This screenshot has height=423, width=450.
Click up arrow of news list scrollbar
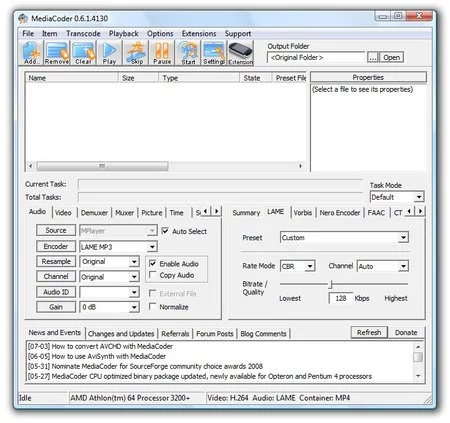click(418, 347)
